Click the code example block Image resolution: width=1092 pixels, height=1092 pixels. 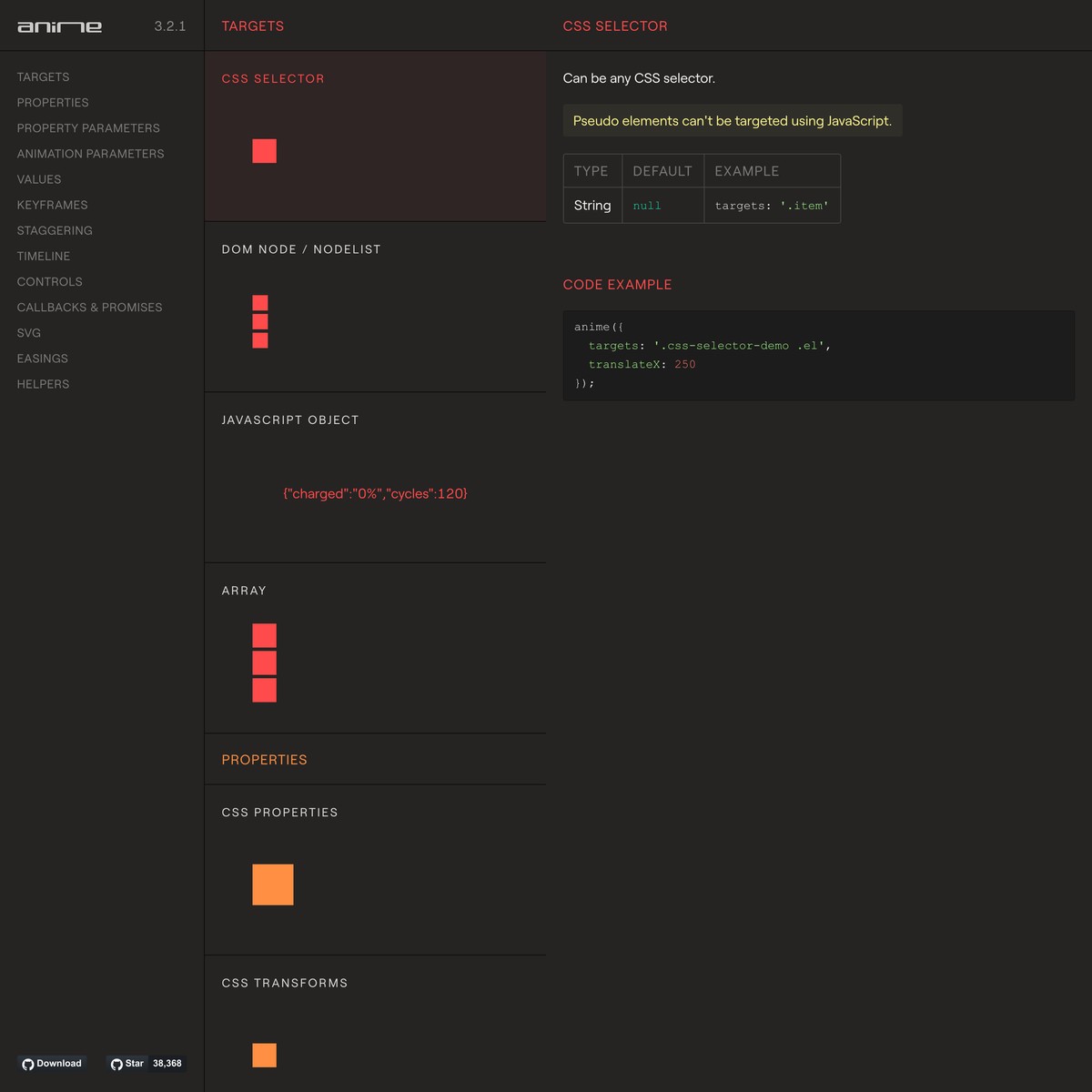point(818,355)
